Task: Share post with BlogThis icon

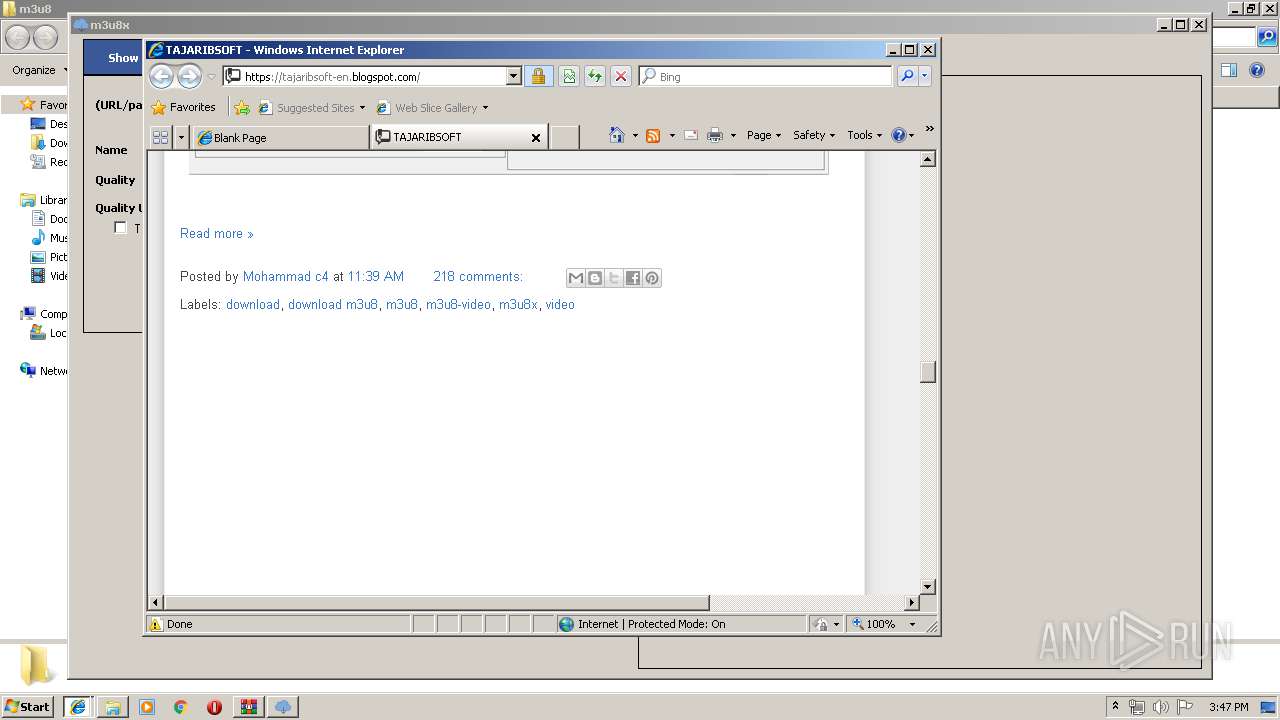Action: point(595,278)
